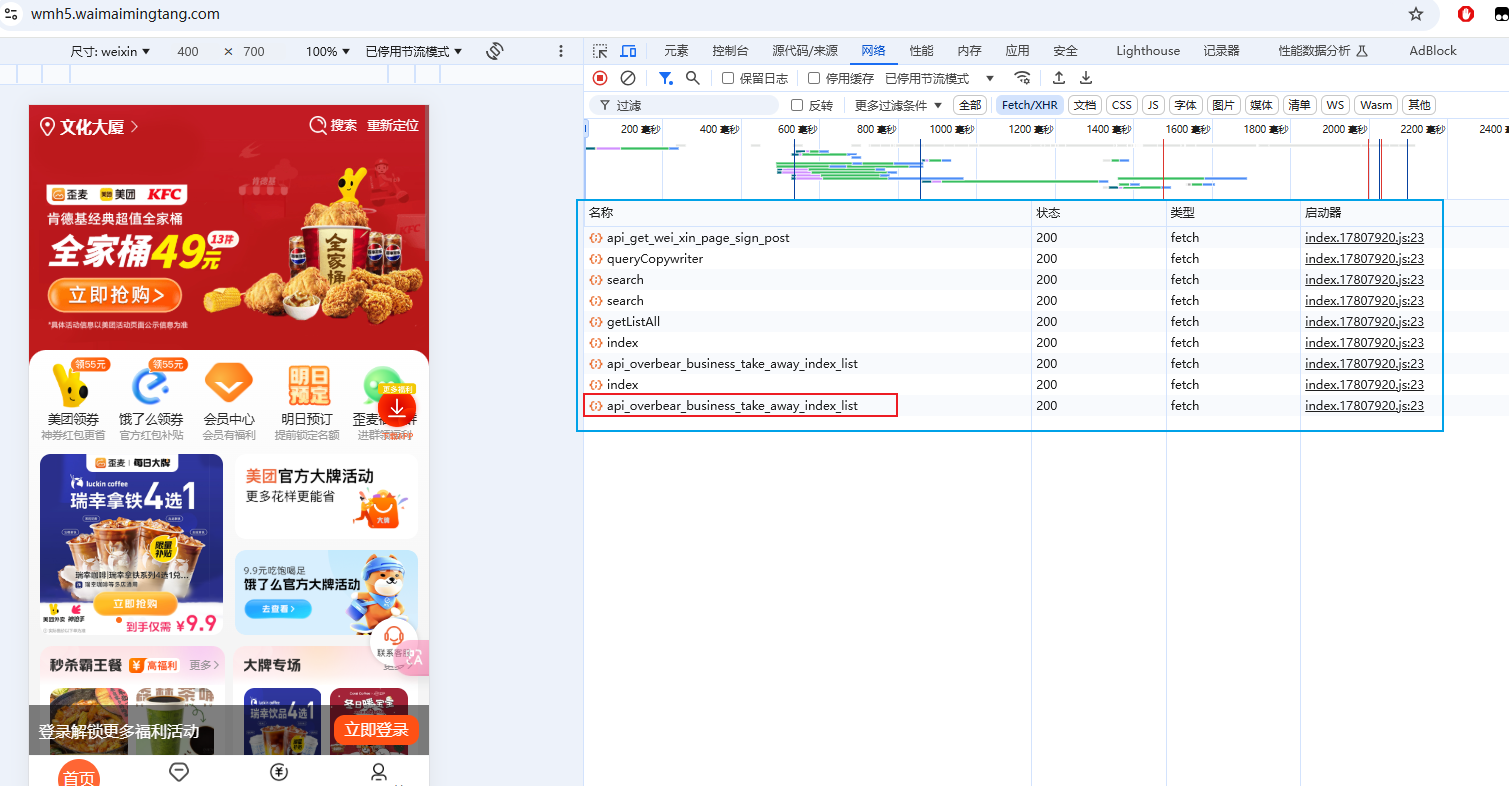Open initiator link for queryCopywriter row
The width and height of the screenshot is (1509, 786).
1364,259
